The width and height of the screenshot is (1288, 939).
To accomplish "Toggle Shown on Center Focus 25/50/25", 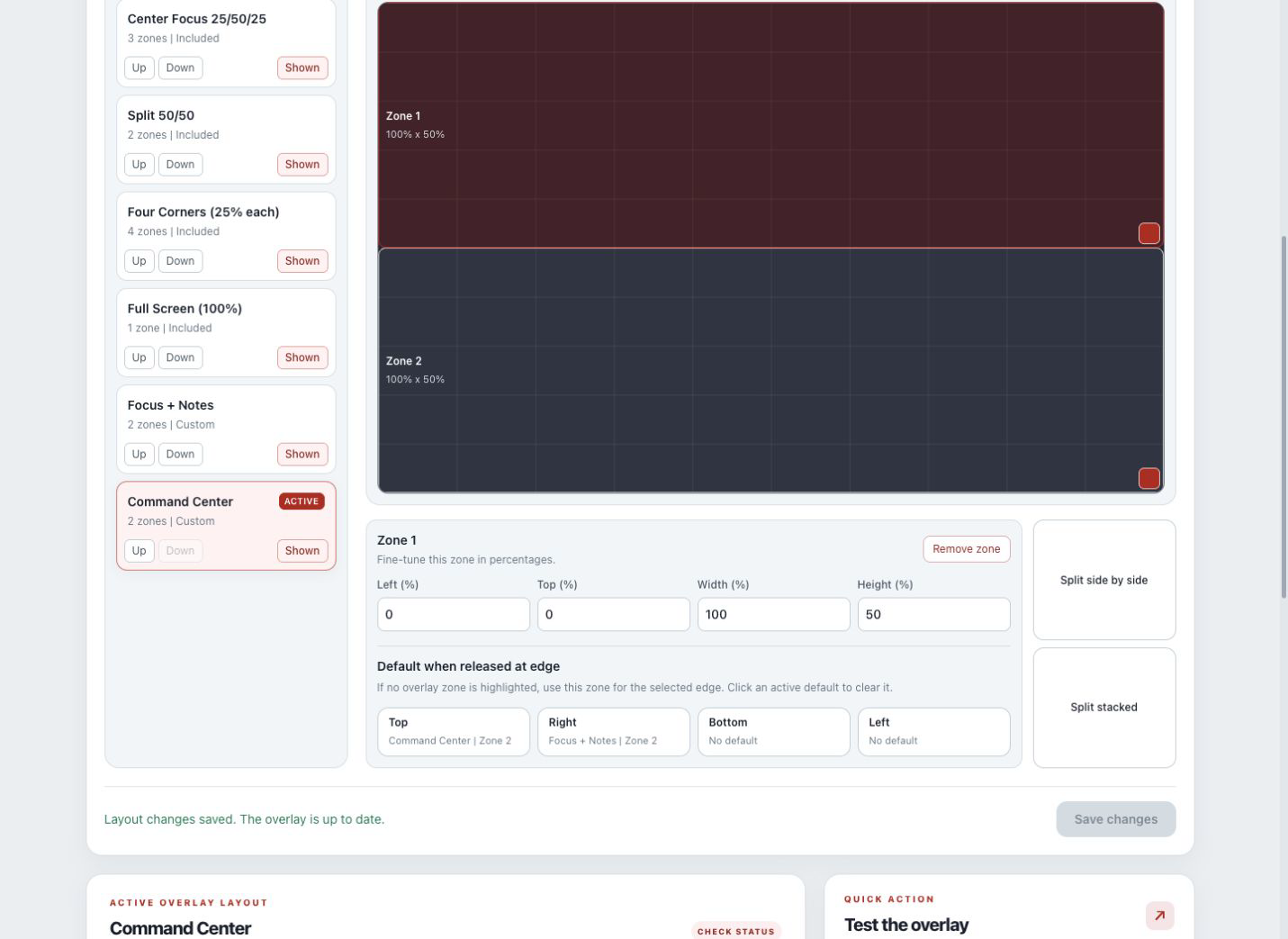I will click(x=302, y=68).
